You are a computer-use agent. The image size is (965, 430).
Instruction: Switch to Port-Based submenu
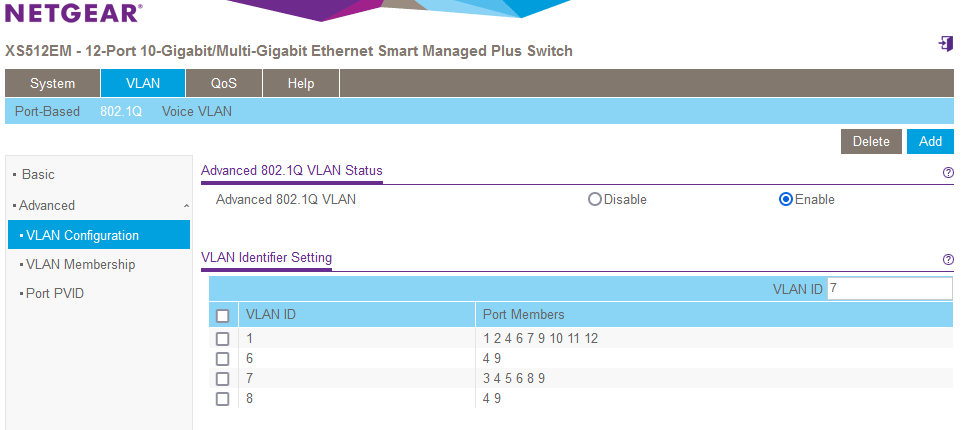coord(47,111)
